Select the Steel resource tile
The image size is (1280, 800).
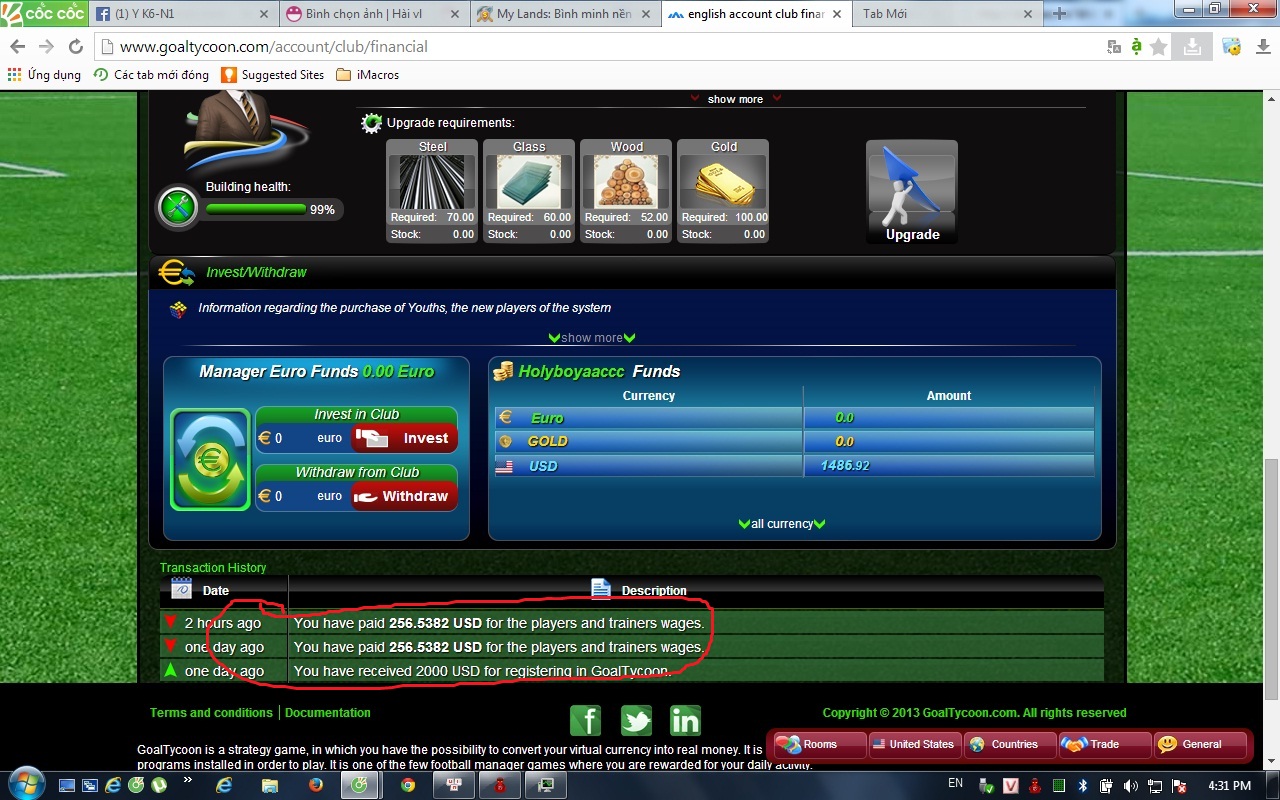(x=432, y=191)
